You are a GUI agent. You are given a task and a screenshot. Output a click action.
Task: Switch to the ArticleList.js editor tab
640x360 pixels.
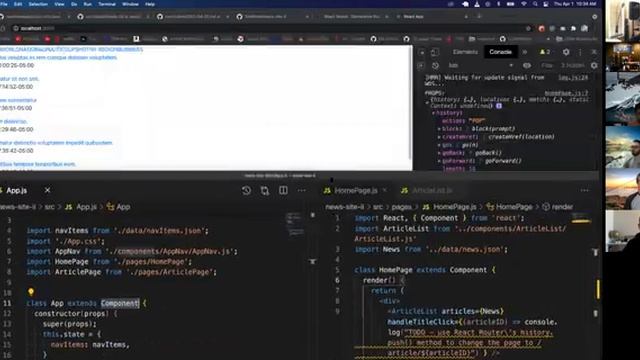432,191
